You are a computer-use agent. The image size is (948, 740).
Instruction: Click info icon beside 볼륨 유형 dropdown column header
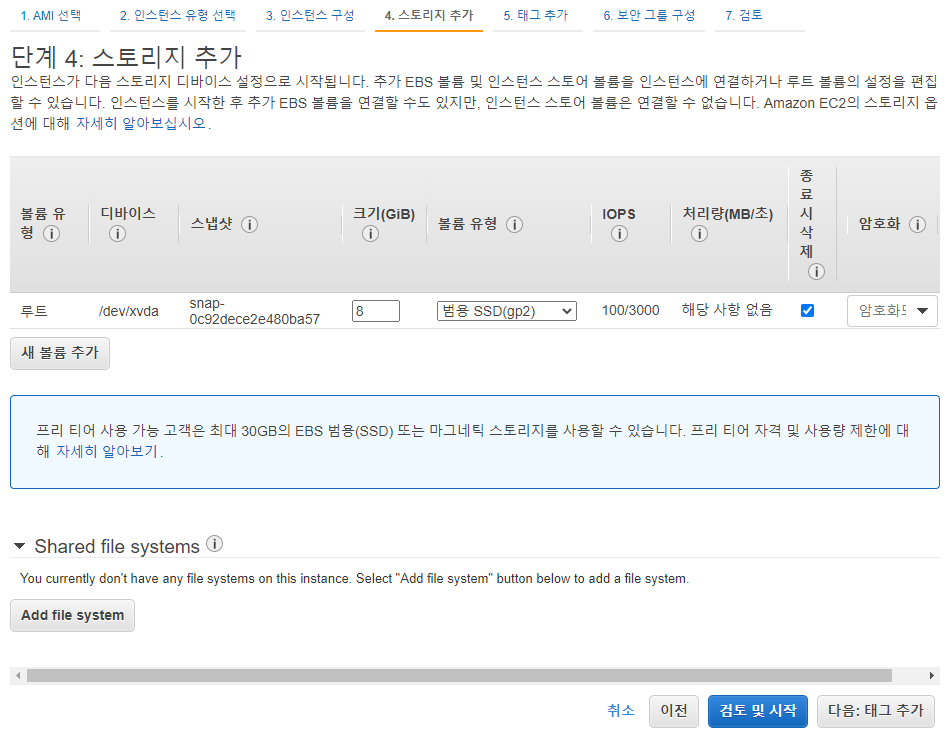coord(515,224)
